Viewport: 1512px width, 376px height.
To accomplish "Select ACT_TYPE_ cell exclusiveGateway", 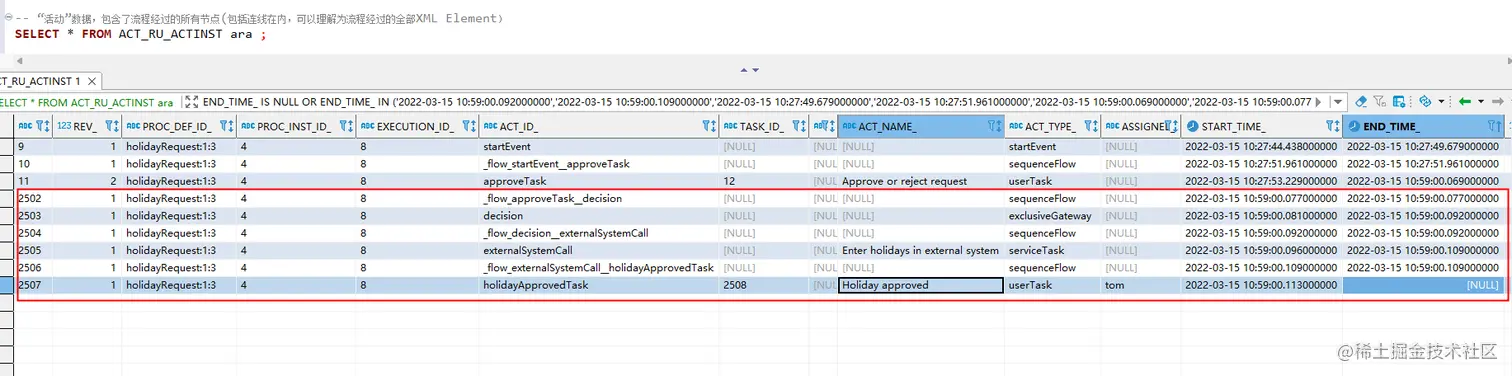I will click(1053, 215).
